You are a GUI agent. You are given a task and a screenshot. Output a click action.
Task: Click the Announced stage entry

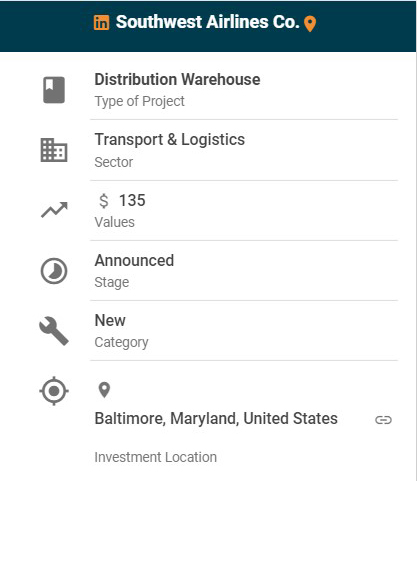point(134,261)
